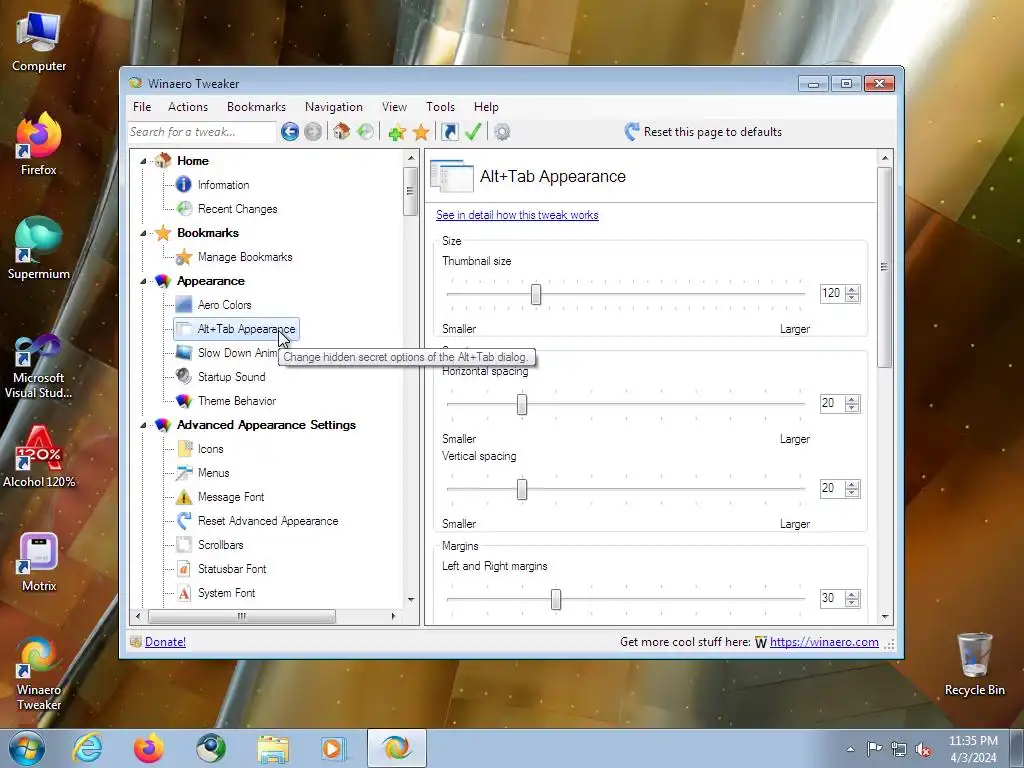Collapse Advanced Appearance Settings node
Screen dimensions: 1024x768
143,425
